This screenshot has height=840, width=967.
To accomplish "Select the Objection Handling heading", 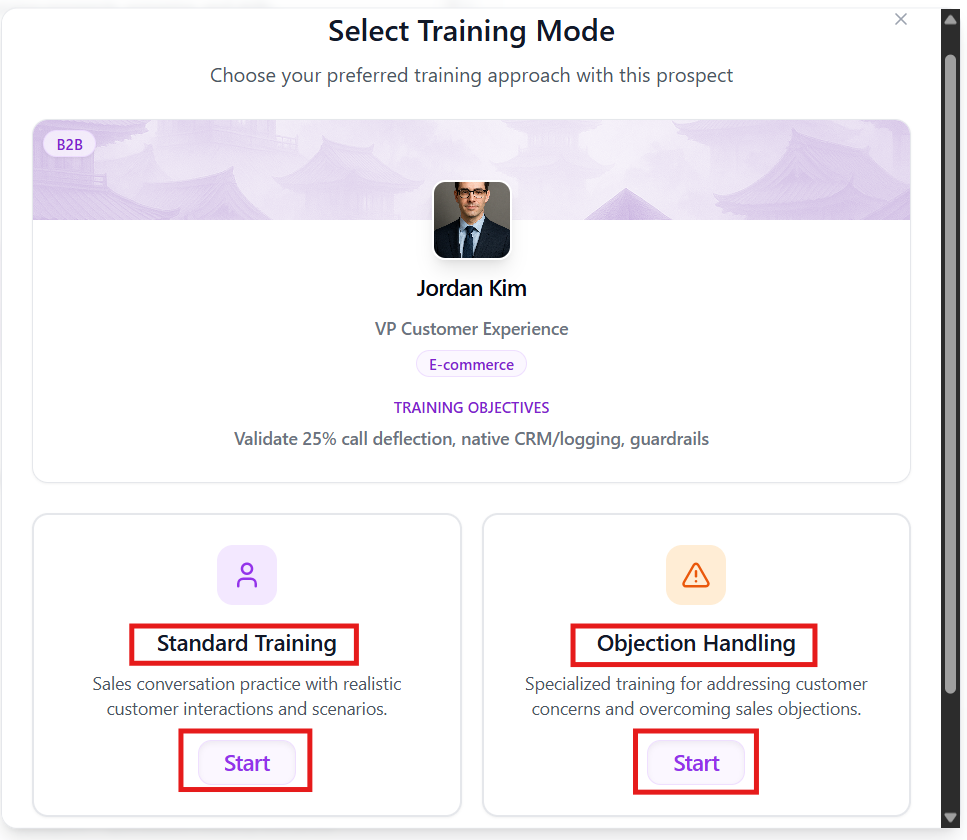I will coord(696,644).
